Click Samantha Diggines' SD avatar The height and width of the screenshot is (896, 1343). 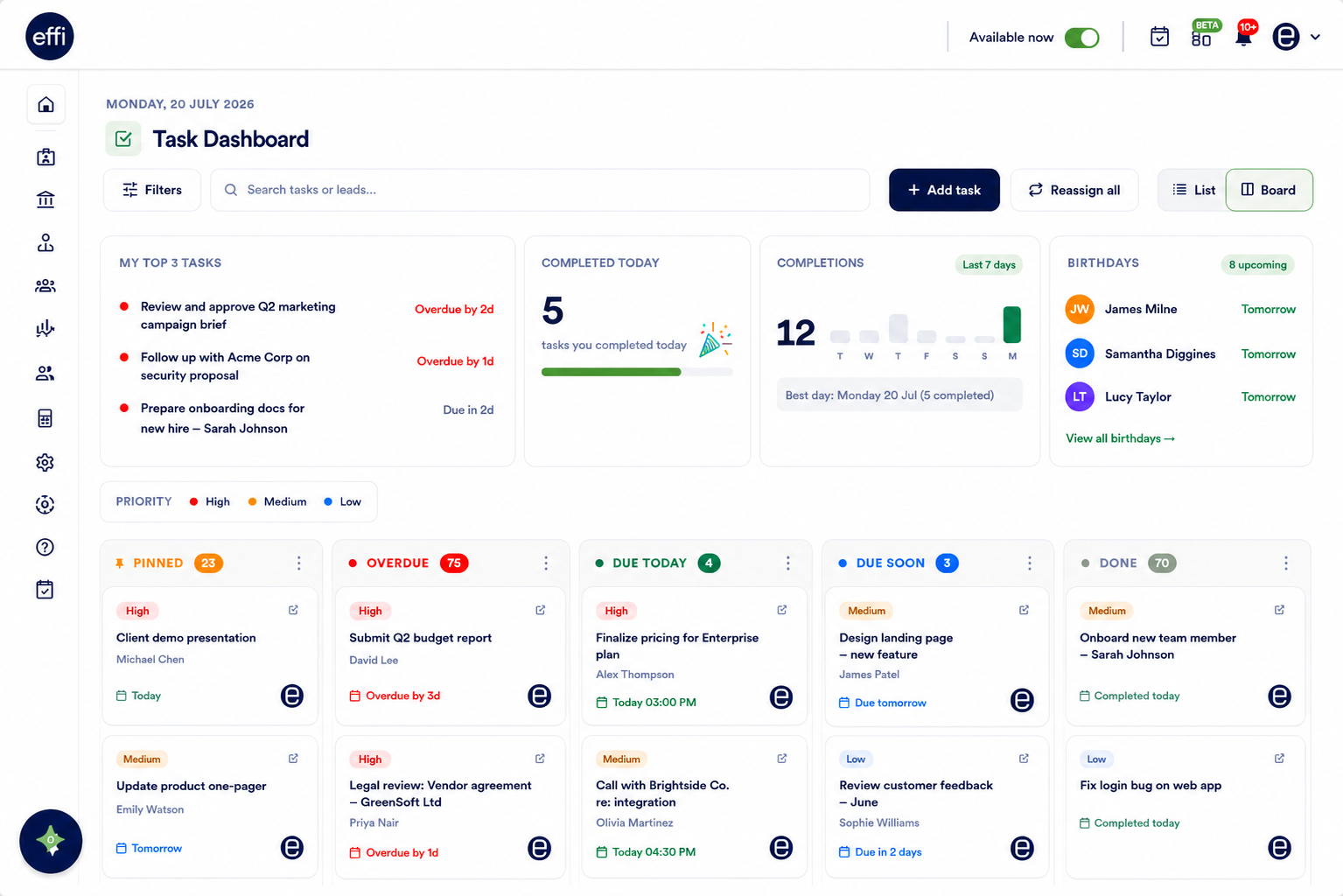tap(1080, 353)
